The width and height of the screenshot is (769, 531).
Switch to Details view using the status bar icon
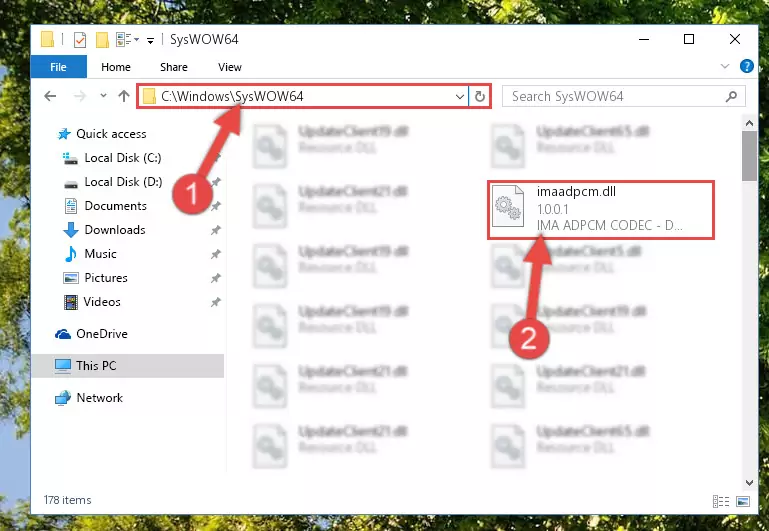tap(720, 501)
